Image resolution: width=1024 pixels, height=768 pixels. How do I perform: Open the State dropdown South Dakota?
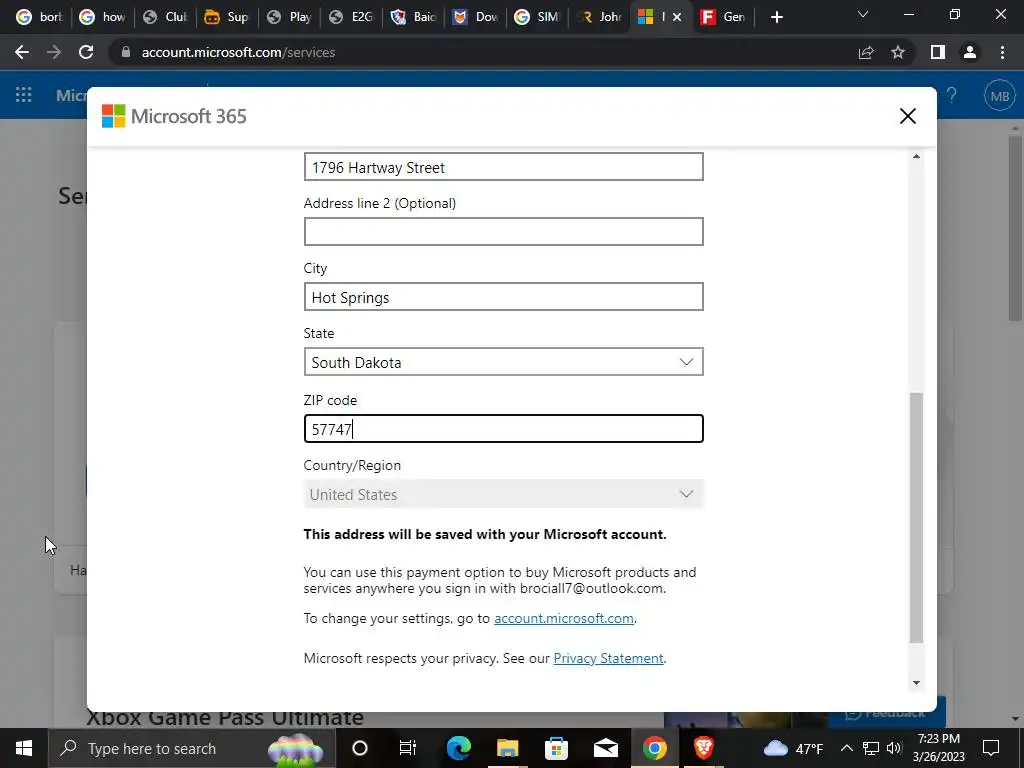(x=504, y=362)
